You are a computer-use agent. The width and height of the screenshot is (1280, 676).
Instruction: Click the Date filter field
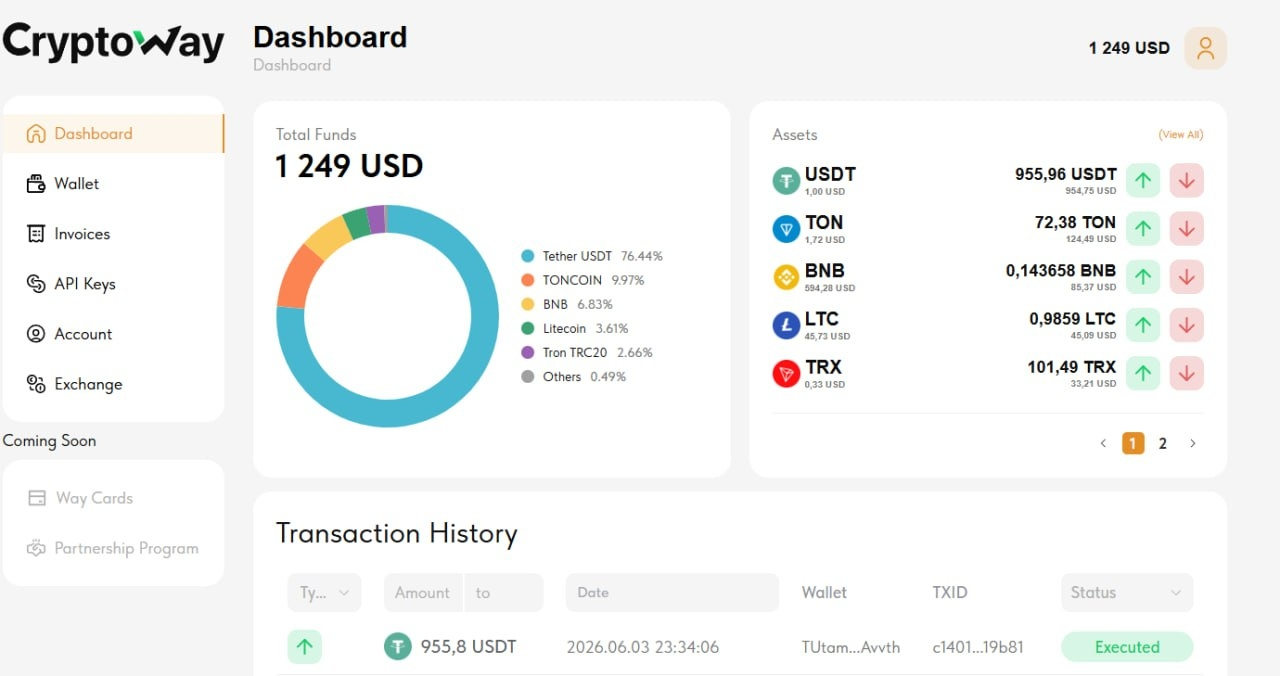[x=672, y=592]
